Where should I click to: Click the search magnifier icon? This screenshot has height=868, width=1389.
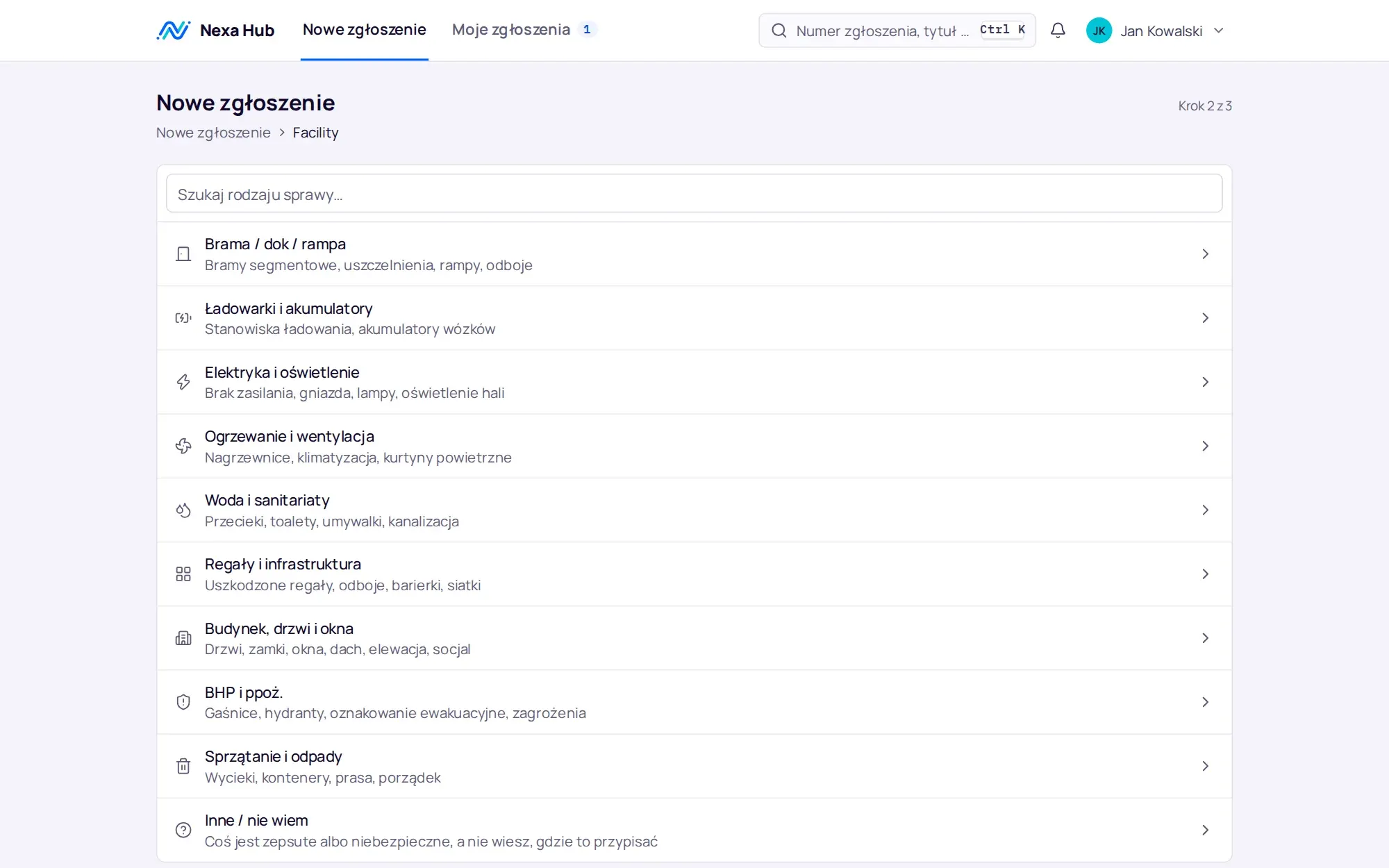click(779, 31)
